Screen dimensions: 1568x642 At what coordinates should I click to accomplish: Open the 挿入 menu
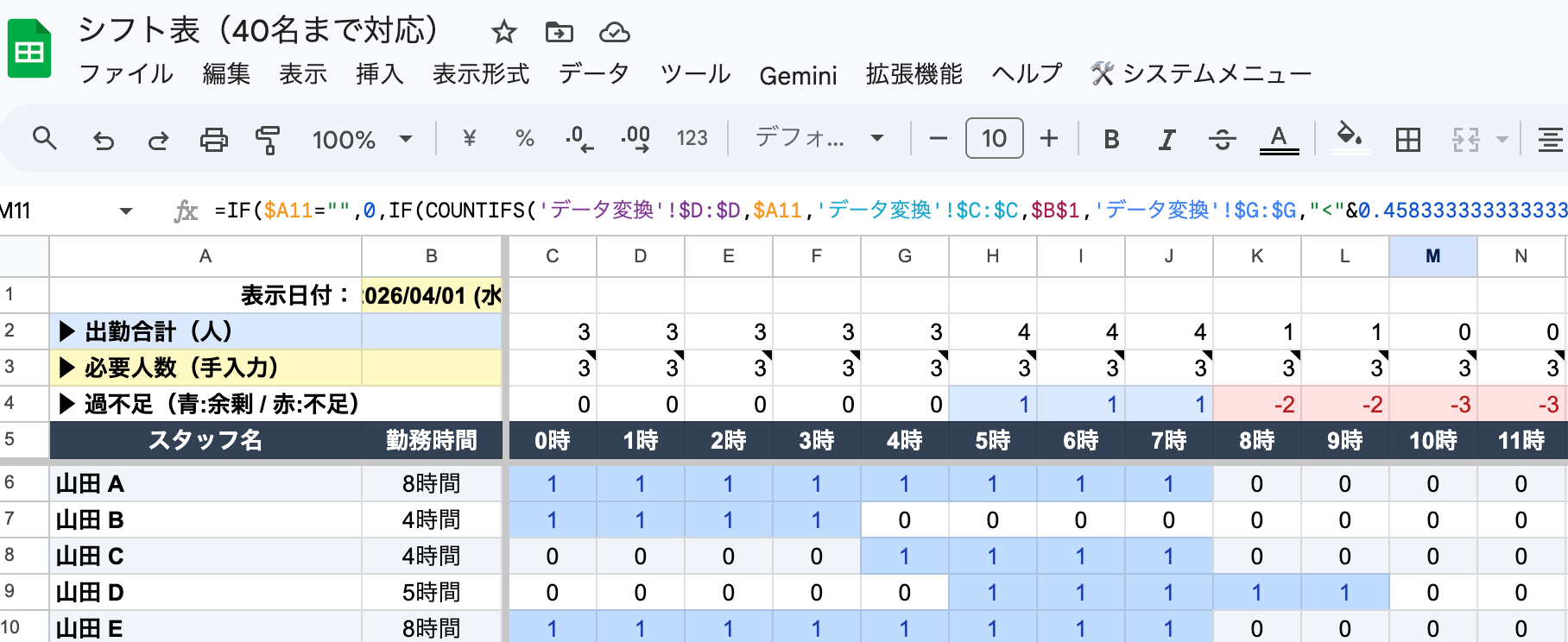tap(380, 74)
